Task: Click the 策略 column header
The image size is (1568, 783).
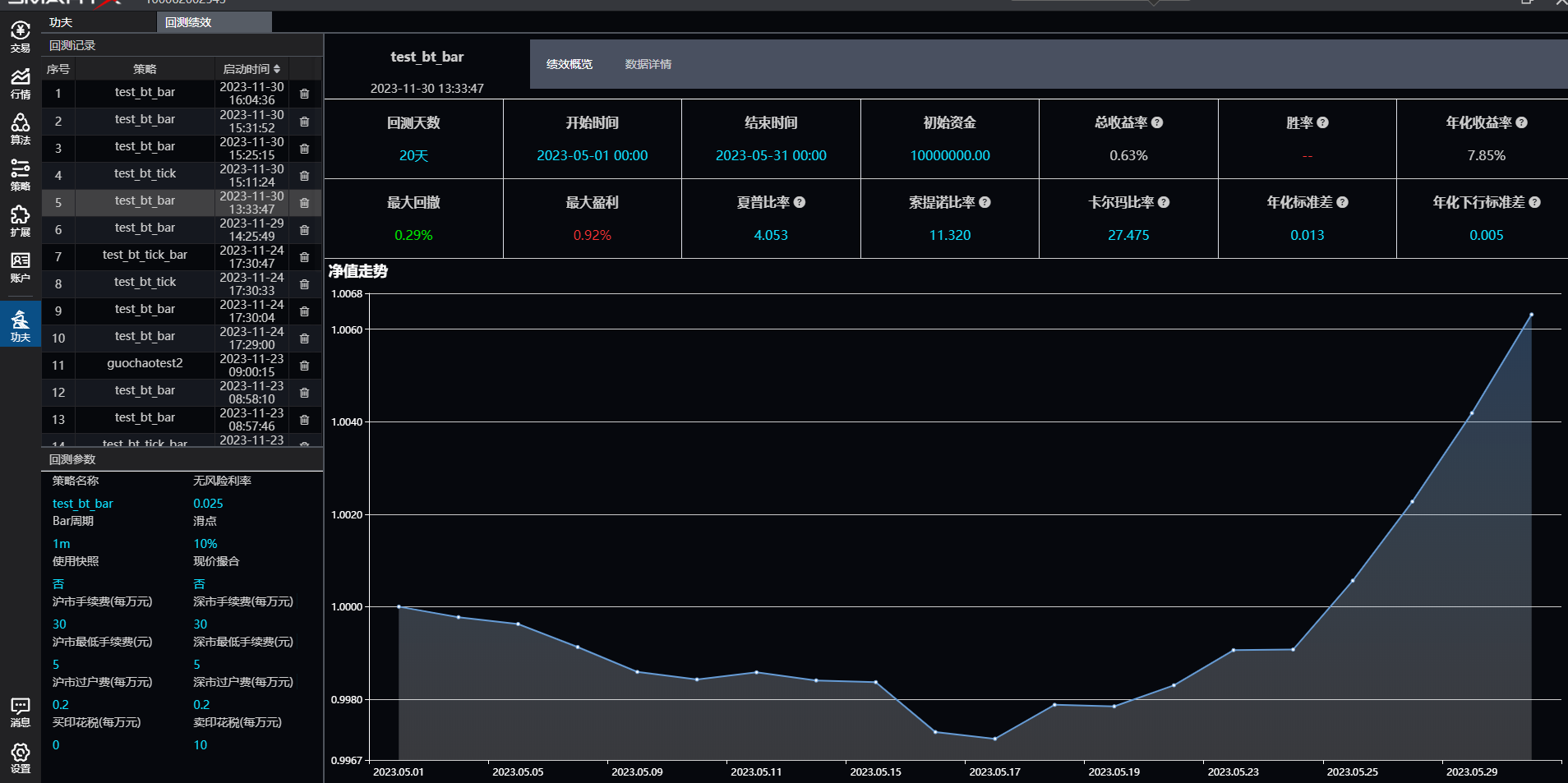Action: click(145, 69)
